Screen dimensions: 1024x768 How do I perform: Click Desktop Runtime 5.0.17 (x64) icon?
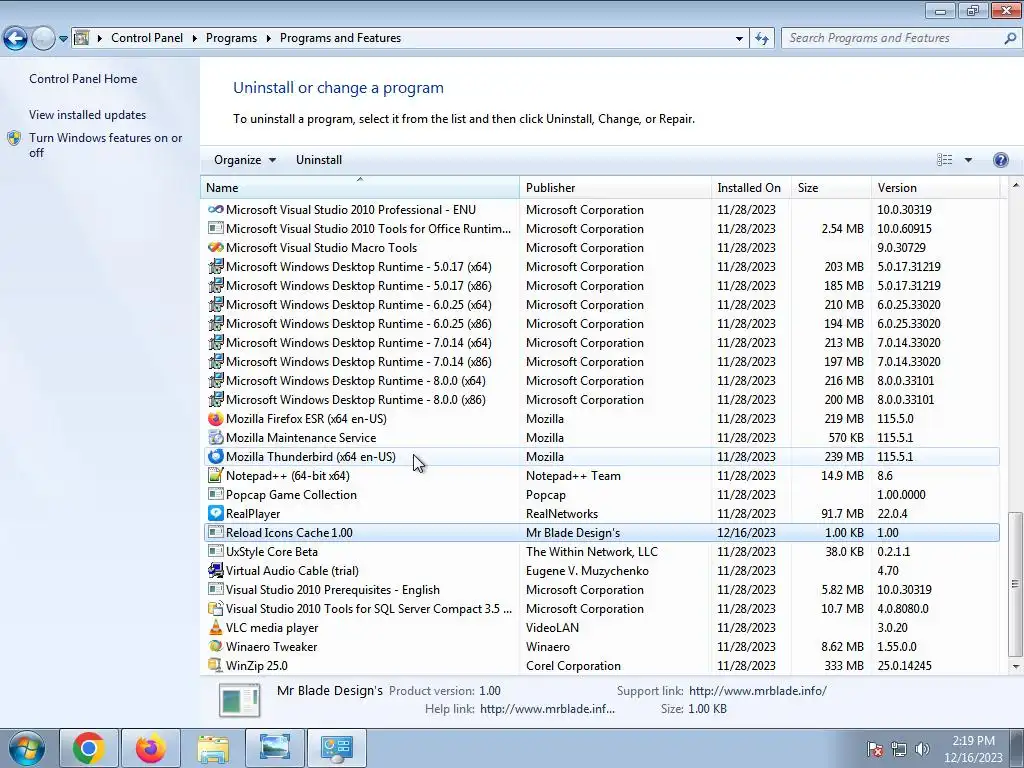216,266
